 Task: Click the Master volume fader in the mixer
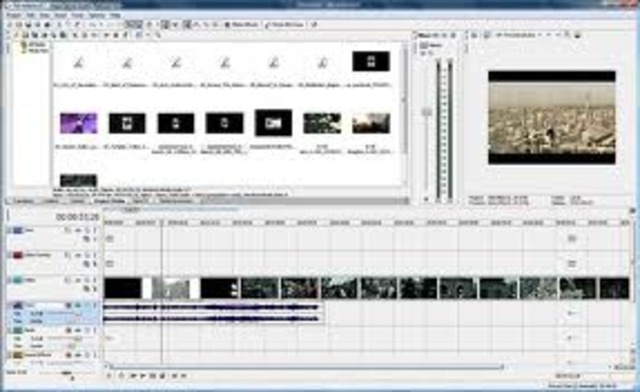point(426,111)
